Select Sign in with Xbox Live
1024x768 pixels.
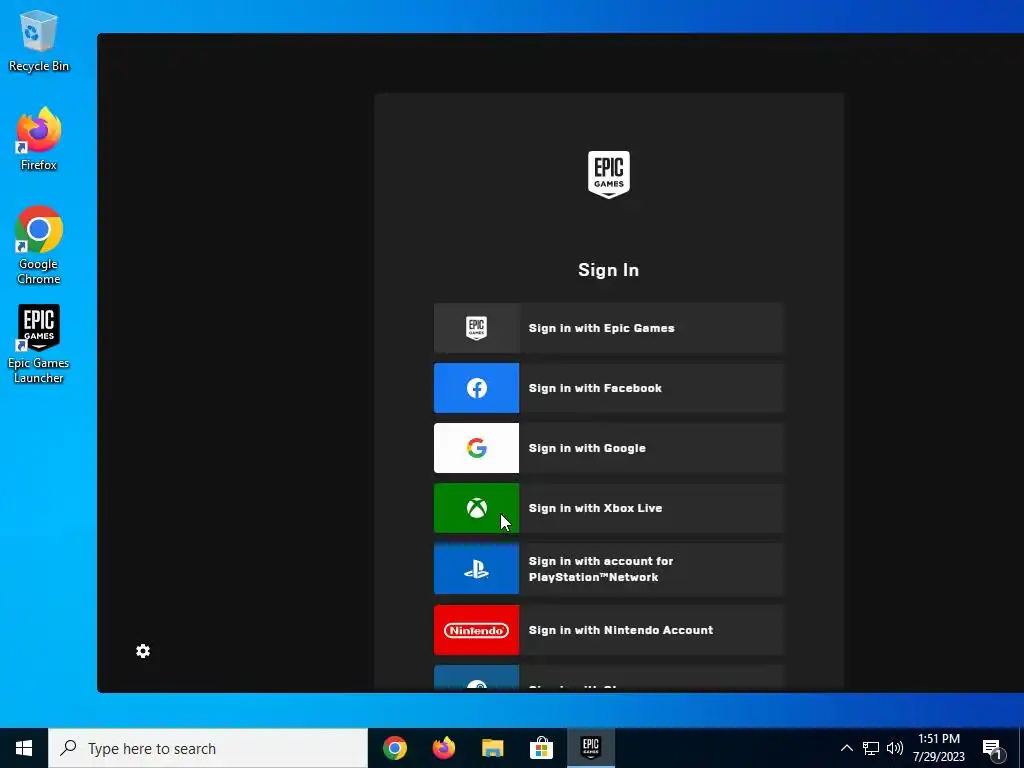pos(609,508)
